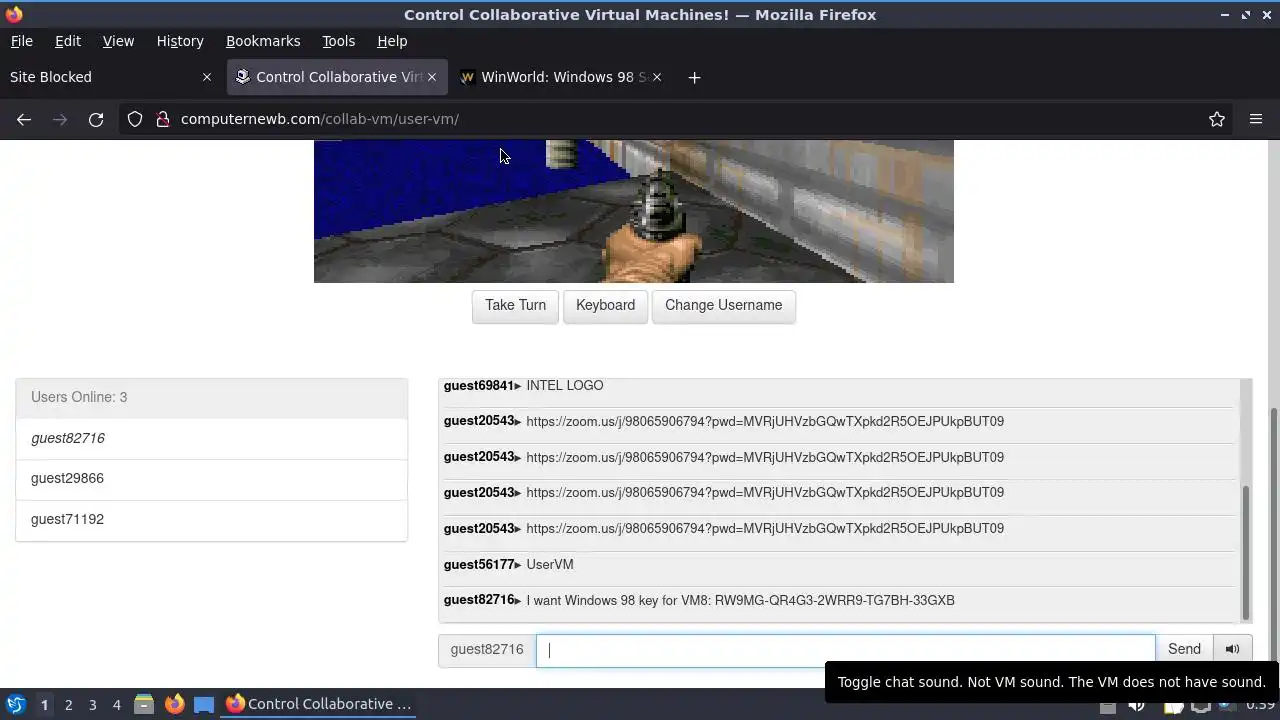The width and height of the screenshot is (1280, 720).
Task: Open the on-screen Keyboard button
Action: [605, 305]
